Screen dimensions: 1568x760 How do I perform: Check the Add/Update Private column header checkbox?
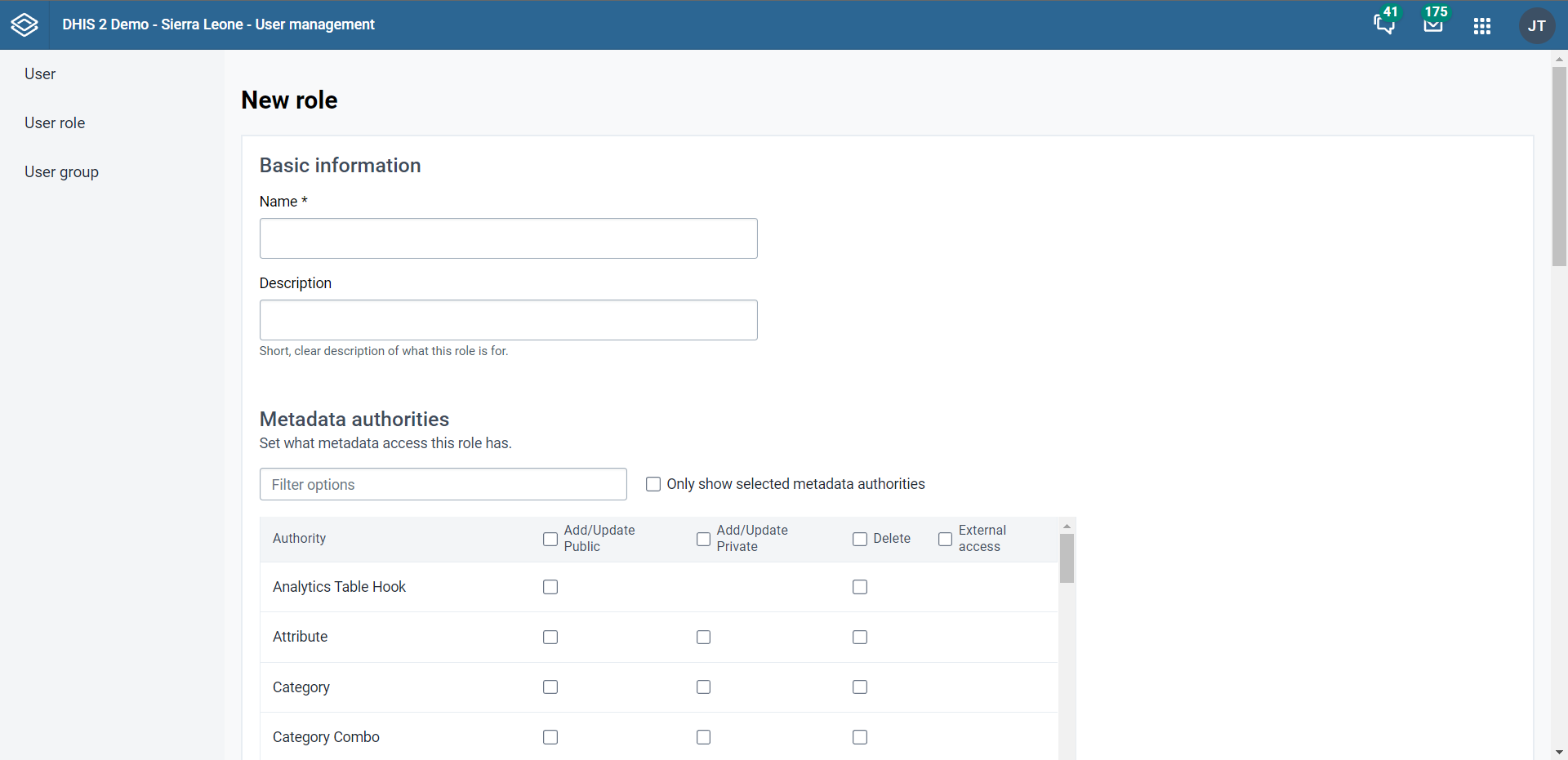point(703,539)
